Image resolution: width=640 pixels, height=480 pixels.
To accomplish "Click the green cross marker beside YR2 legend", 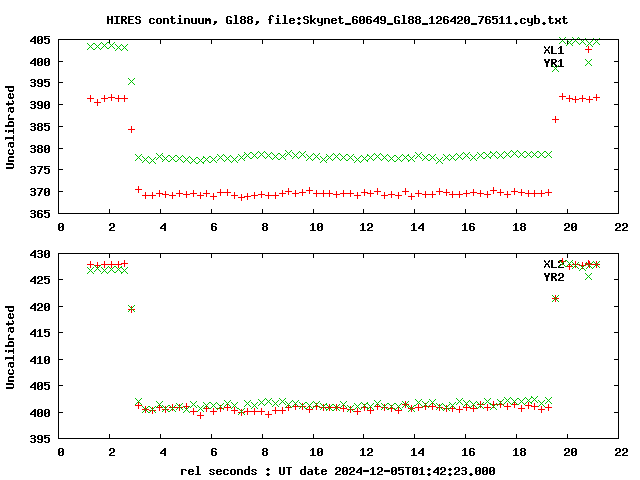I will click(588, 276).
